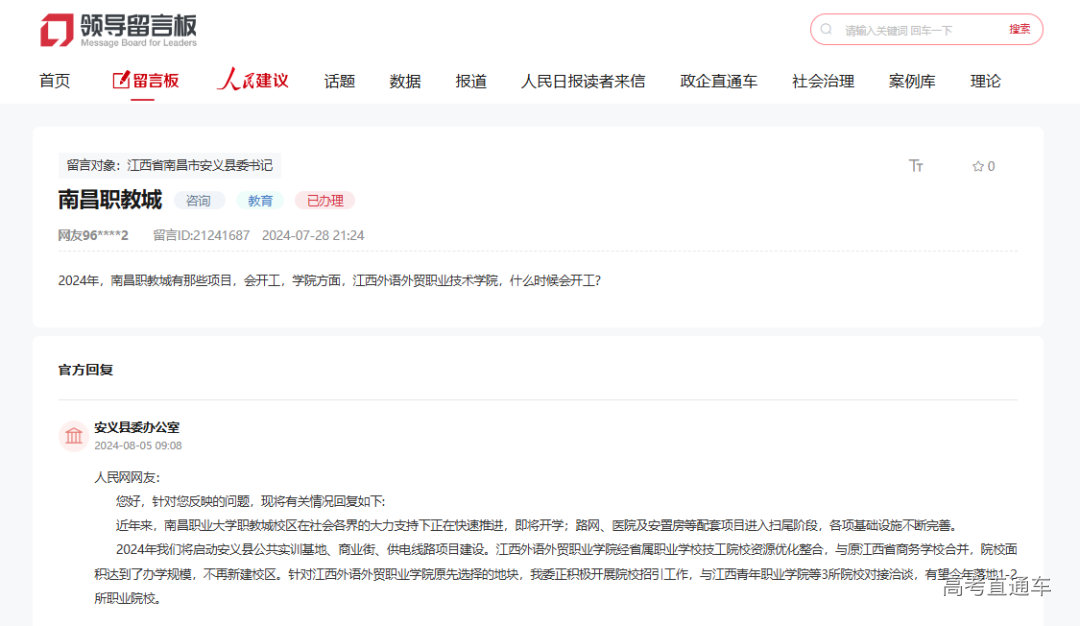Viewport: 1080px width, 626px height.
Task: Click the 搜索 search button
Action: [x=1019, y=29]
